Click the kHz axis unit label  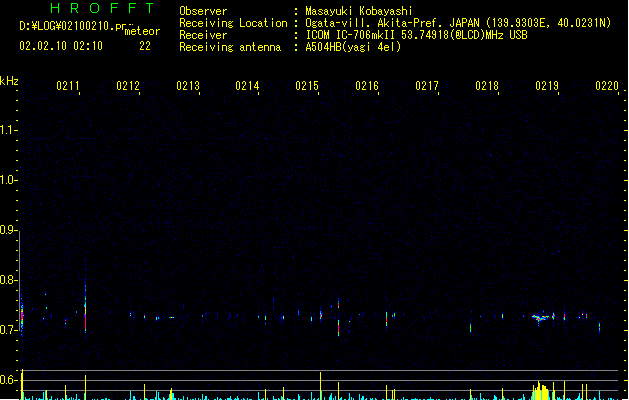9,81
